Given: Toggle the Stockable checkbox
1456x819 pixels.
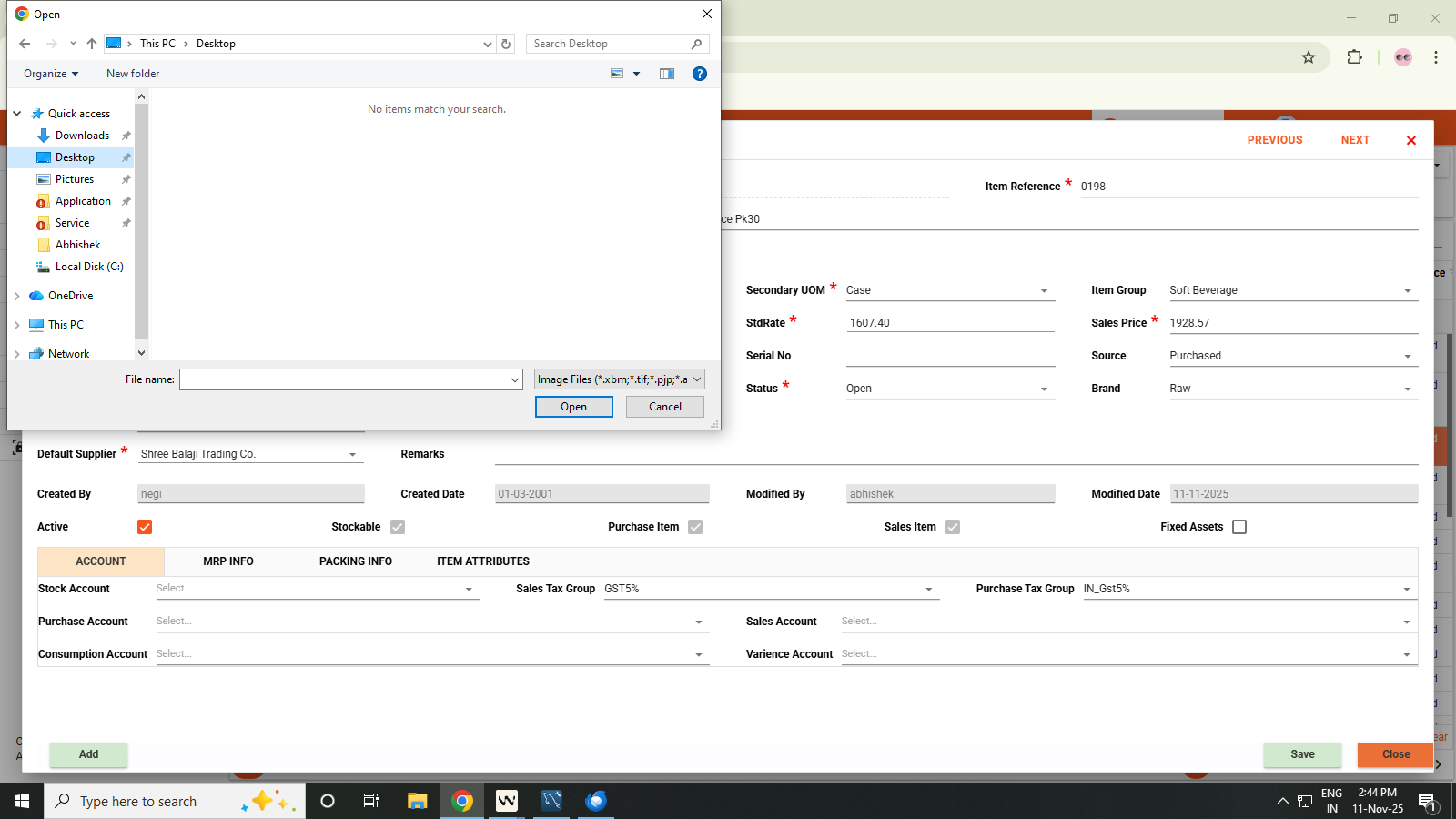Looking at the screenshot, I should (x=398, y=527).
